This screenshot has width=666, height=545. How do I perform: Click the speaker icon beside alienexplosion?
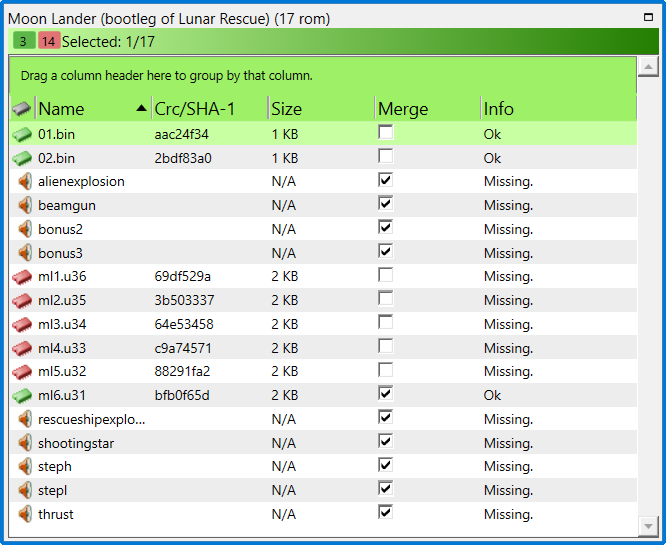click(23, 181)
